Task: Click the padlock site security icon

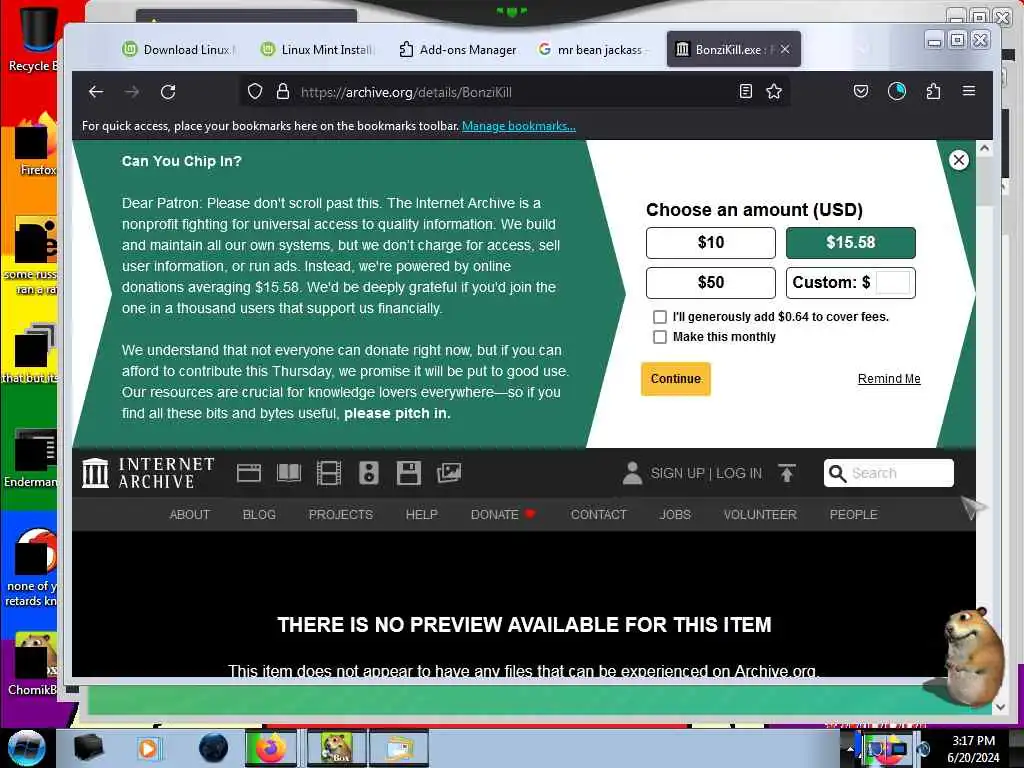Action: (282, 91)
